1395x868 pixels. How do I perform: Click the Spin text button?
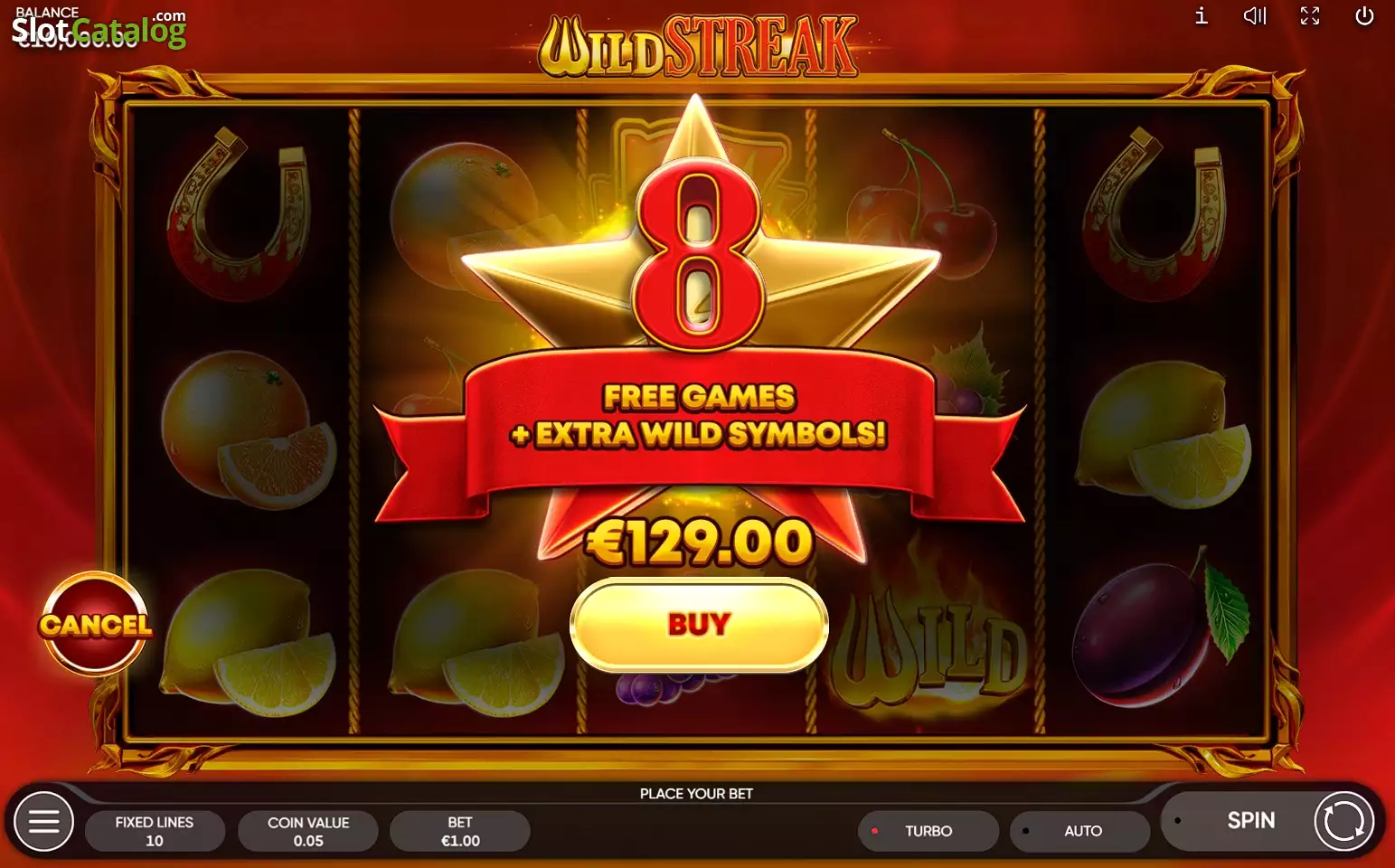coord(1250,820)
